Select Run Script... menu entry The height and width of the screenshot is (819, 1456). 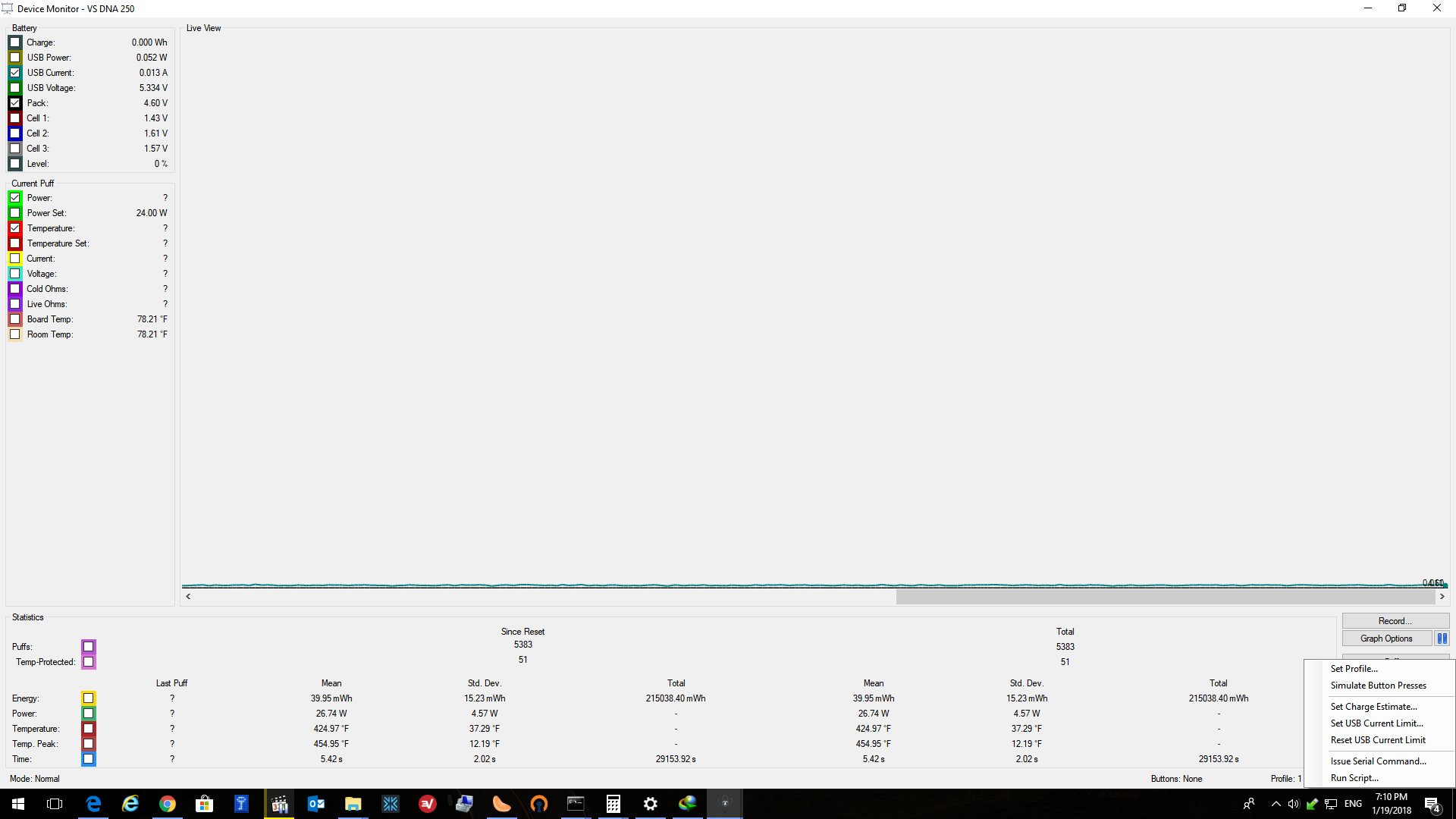pos(1354,778)
